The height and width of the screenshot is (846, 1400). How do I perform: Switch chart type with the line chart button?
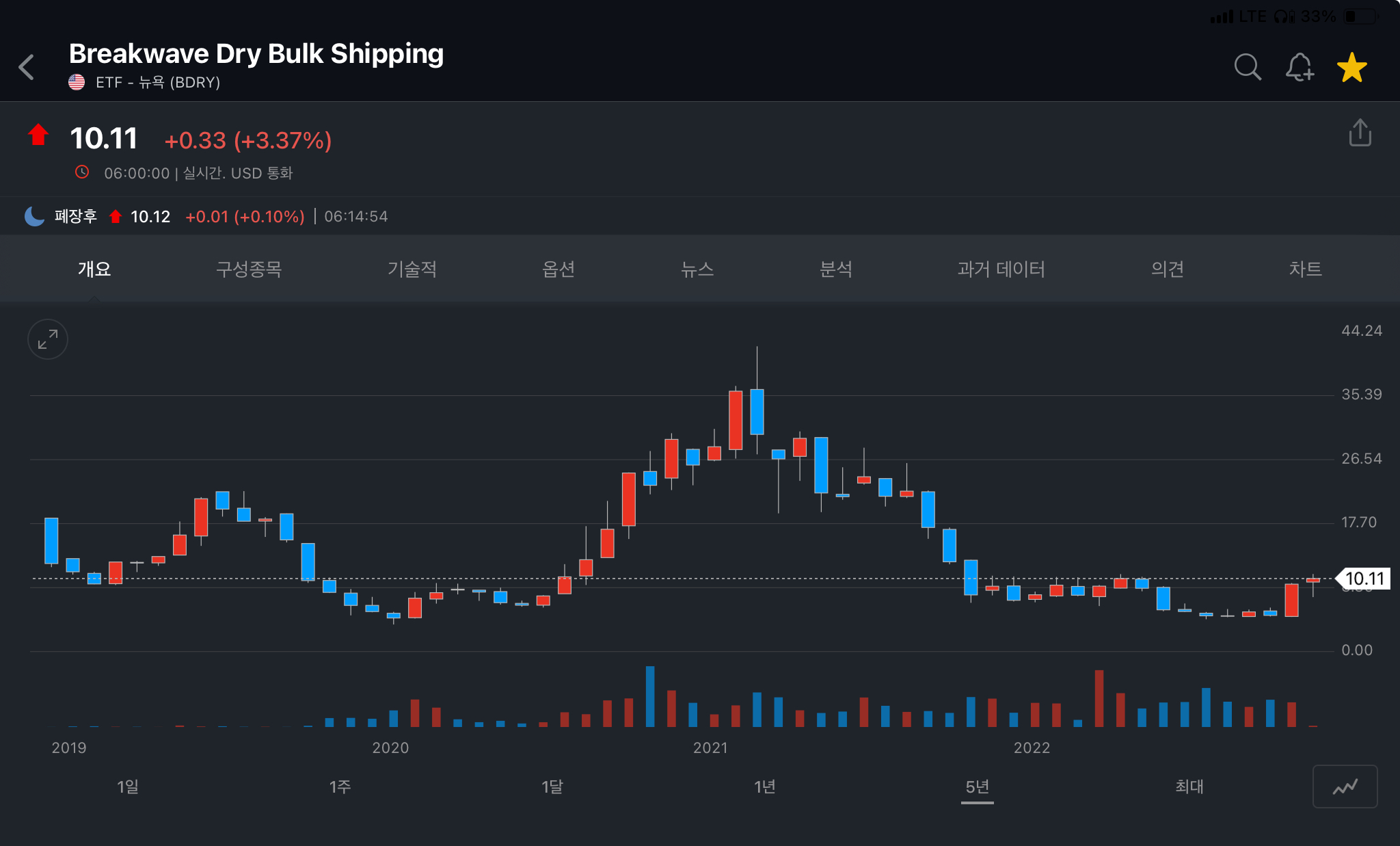pos(1345,786)
